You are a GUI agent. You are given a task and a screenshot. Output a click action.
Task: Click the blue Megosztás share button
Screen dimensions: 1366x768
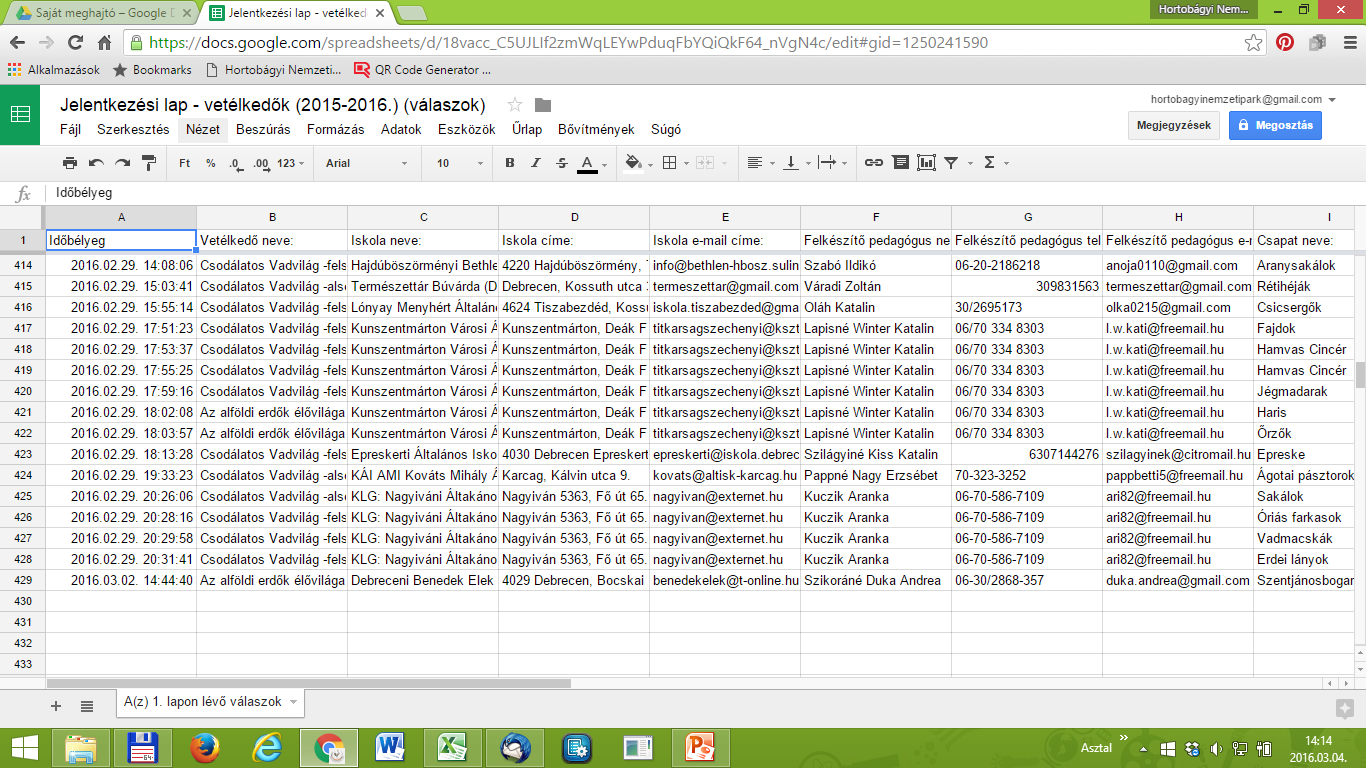click(x=1275, y=126)
